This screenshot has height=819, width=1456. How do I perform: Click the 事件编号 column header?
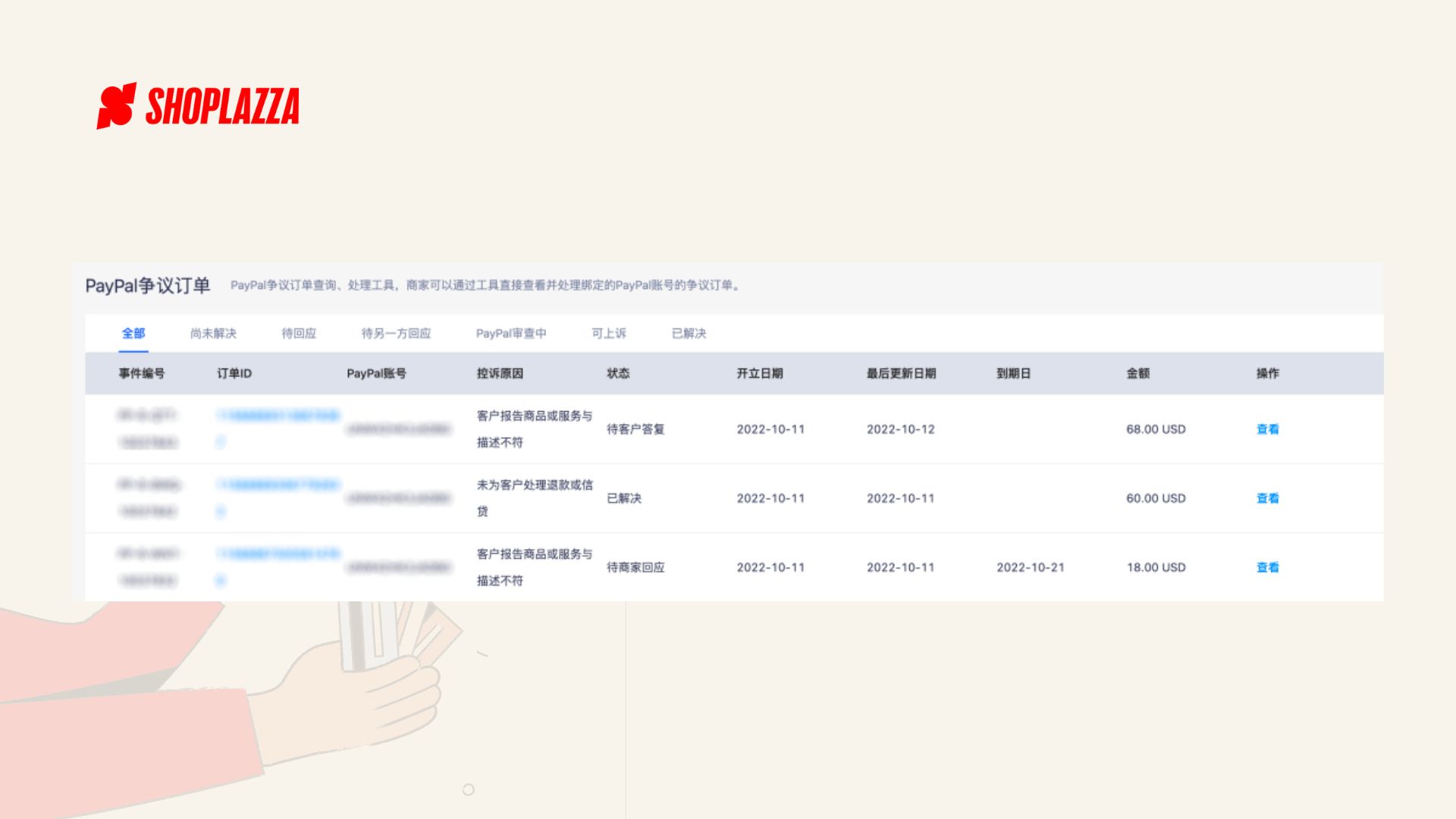click(141, 373)
